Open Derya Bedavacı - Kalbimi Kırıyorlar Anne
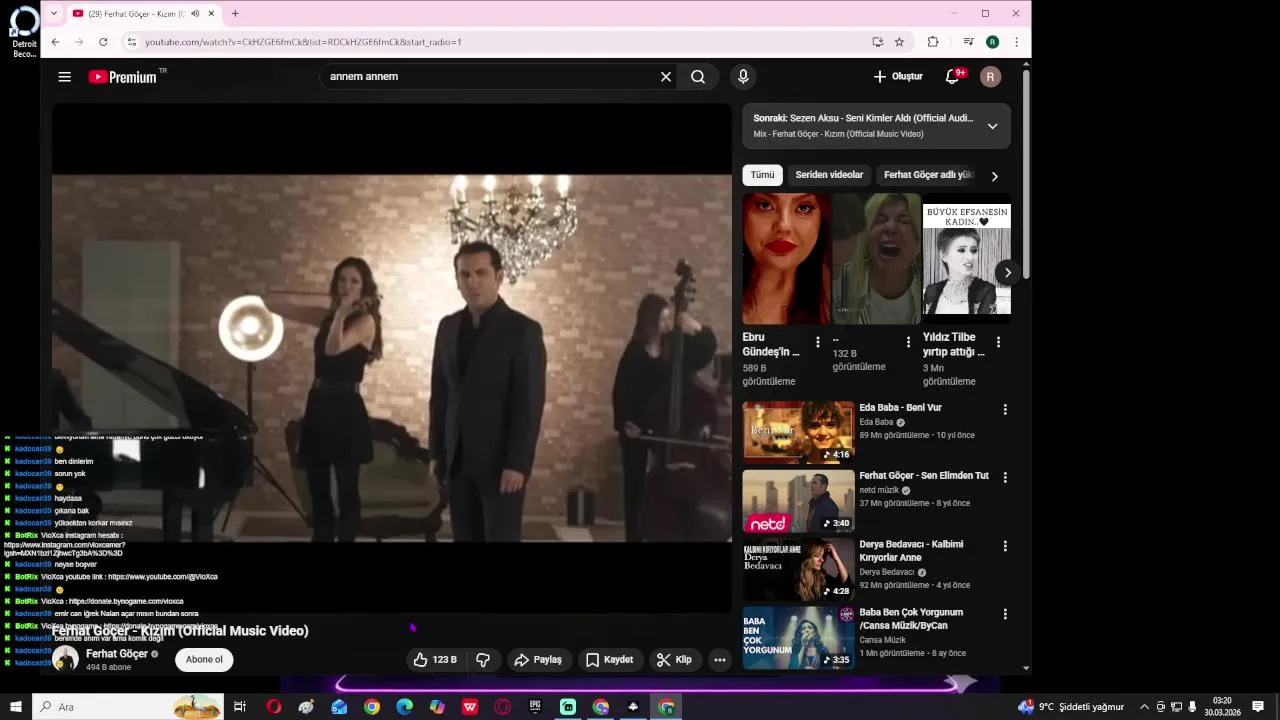 pyautogui.click(x=911, y=551)
